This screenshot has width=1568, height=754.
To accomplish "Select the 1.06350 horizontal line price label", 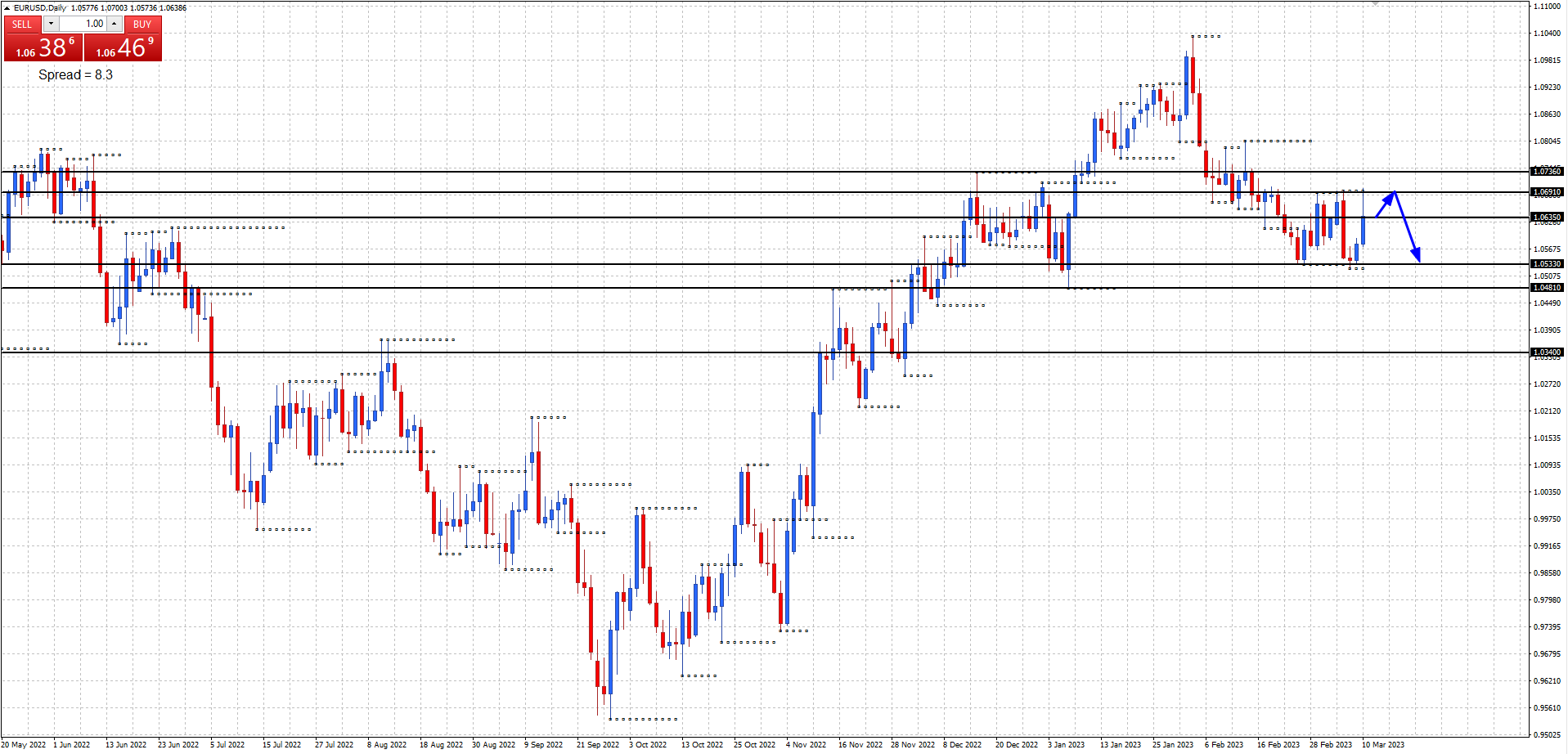I will (x=1546, y=218).
